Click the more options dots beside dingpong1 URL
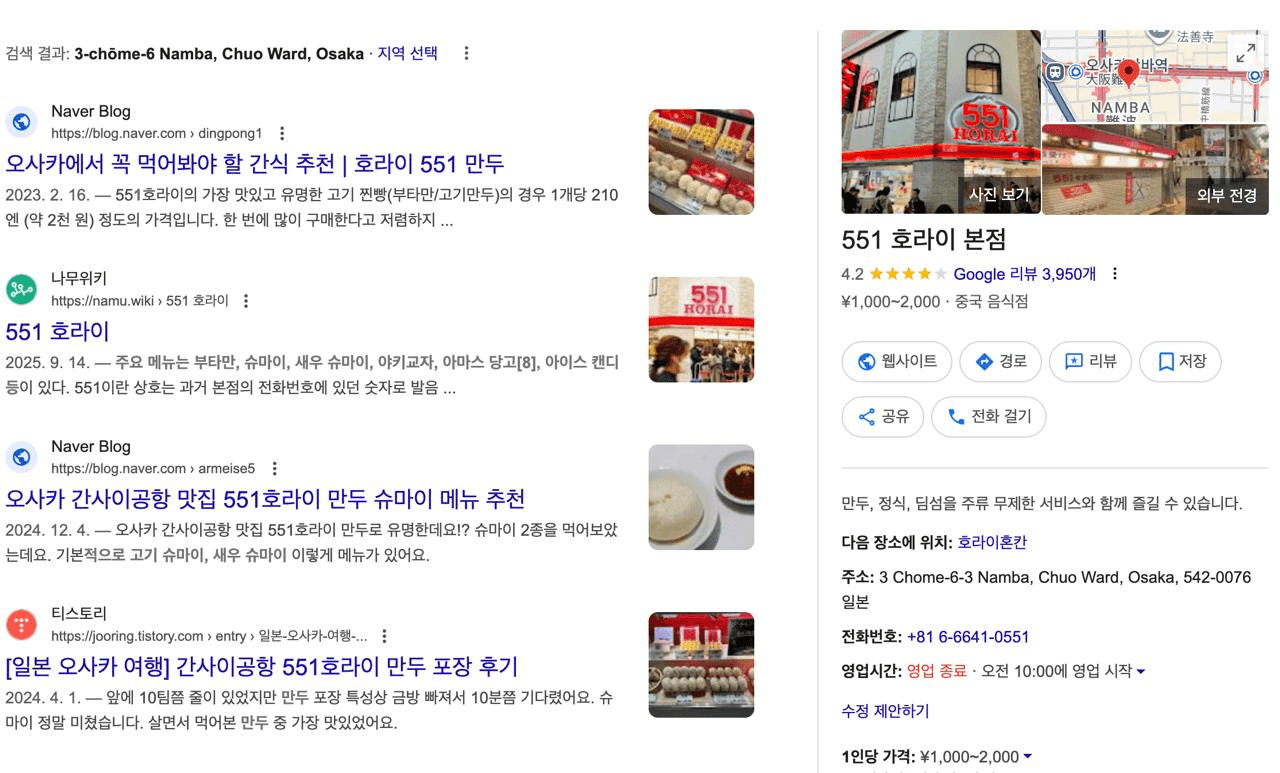The height and width of the screenshot is (773, 1280). pyautogui.click(x=282, y=133)
